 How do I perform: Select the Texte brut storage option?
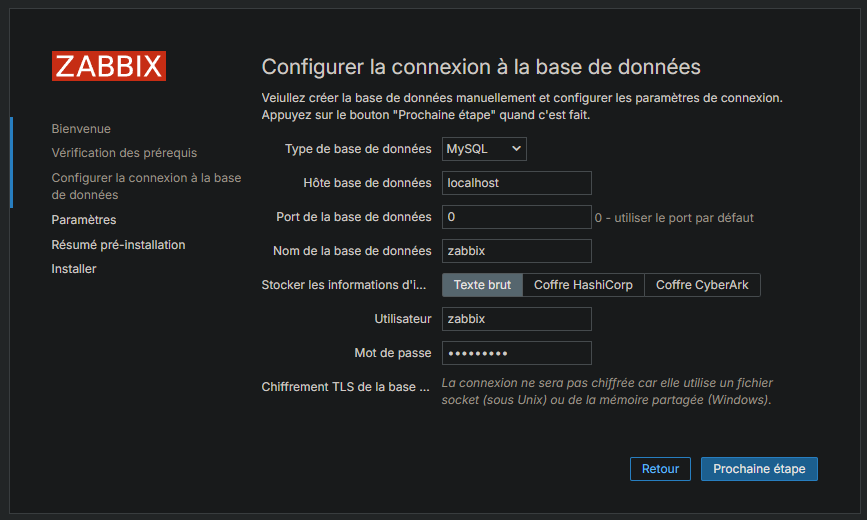click(x=482, y=285)
